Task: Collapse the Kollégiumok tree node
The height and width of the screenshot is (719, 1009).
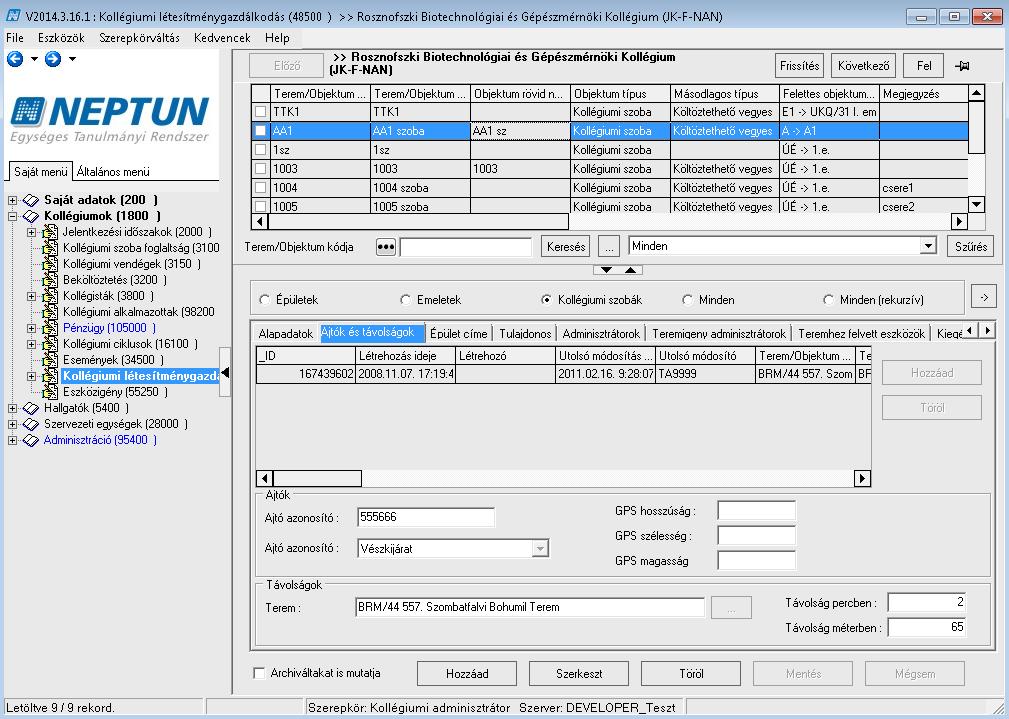Action: point(12,216)
